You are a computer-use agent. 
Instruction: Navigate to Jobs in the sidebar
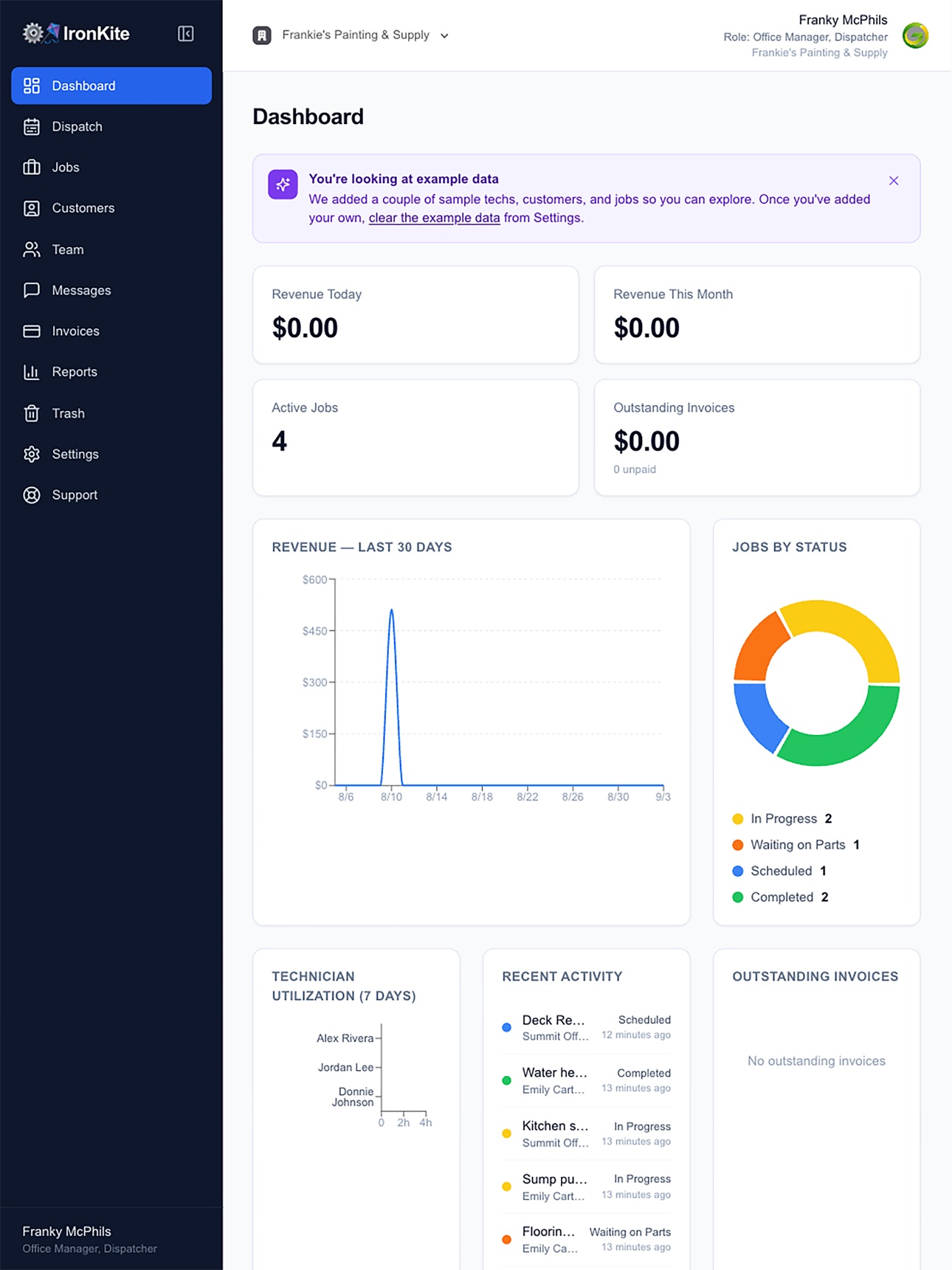tap(111, 168)
